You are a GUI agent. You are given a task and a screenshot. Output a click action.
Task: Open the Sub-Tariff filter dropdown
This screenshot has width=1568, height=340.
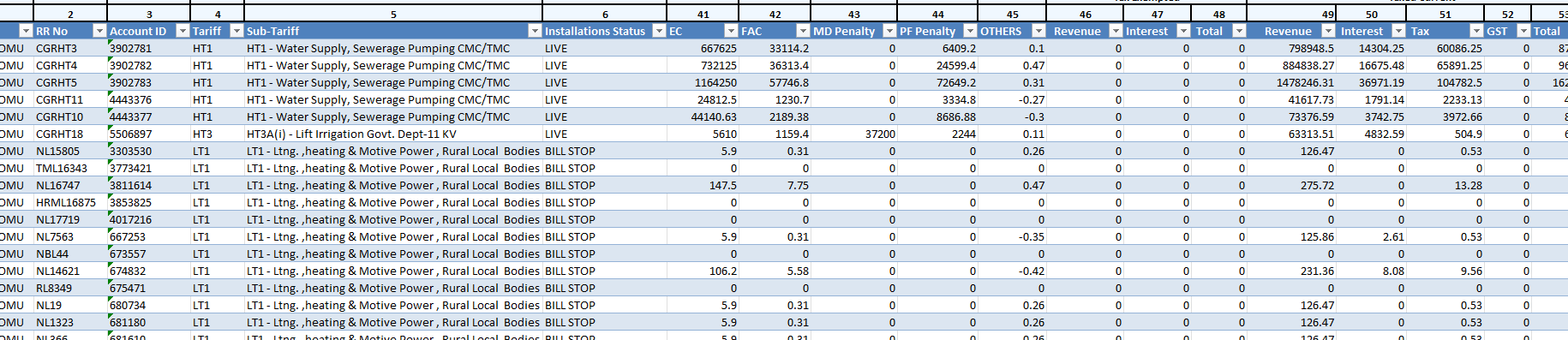coord(535,31)
